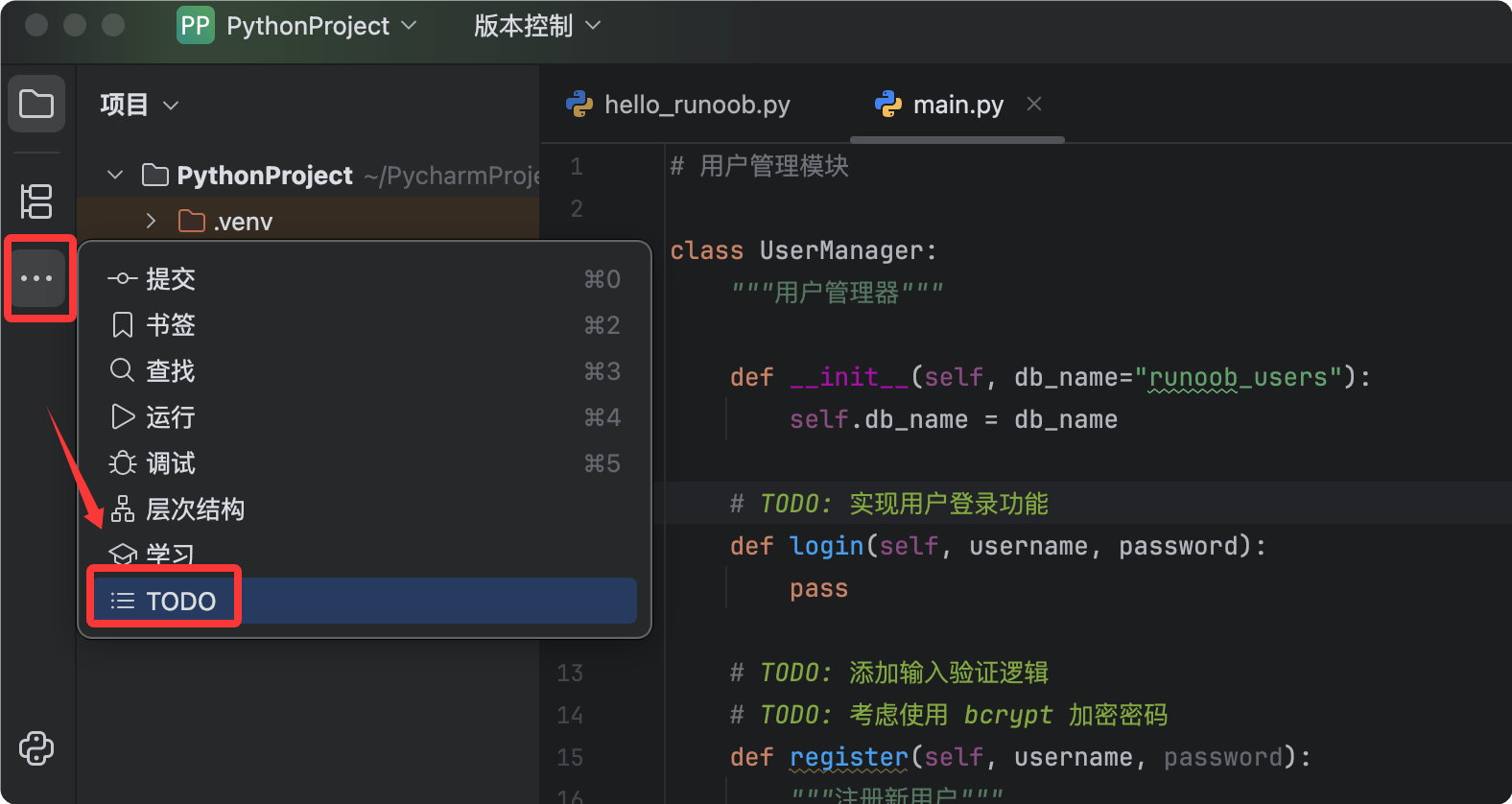The image size is (1512, 804).
Task: Click the play icon beside 运行
Action: coord(122,416)
